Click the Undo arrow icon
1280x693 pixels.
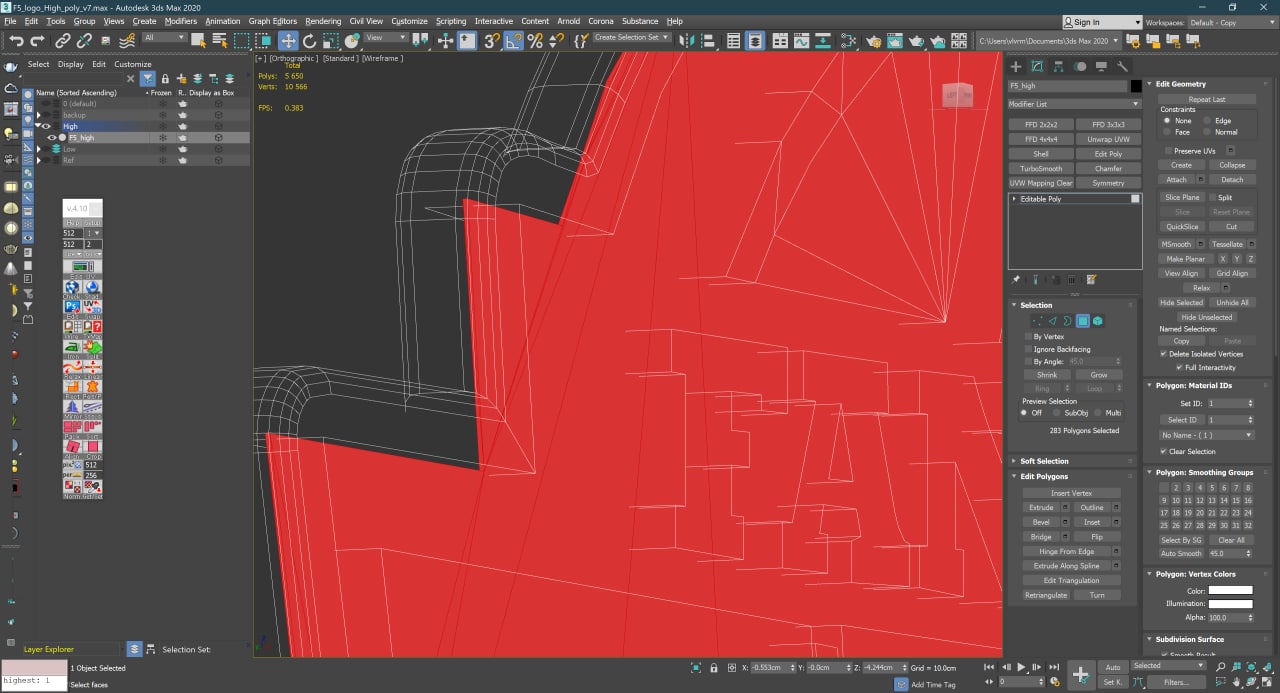pos(16,41)
